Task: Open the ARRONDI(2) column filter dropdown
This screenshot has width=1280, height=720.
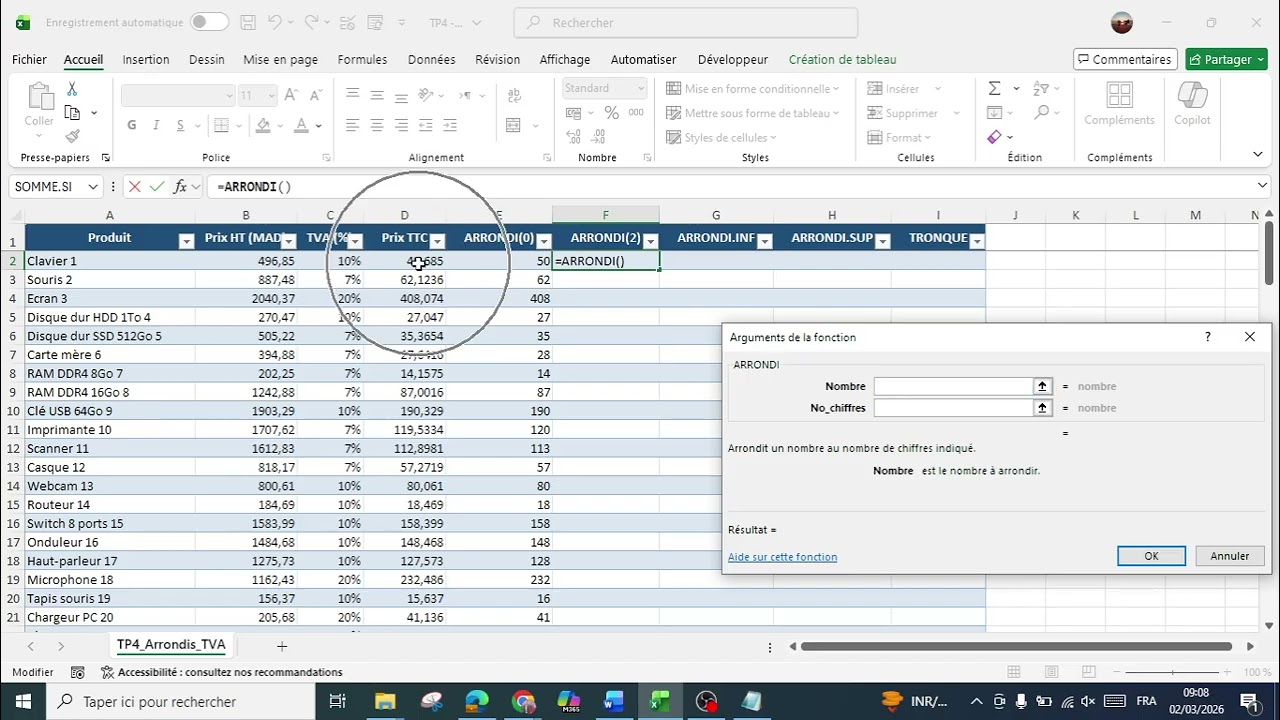Action: (651, 241)
